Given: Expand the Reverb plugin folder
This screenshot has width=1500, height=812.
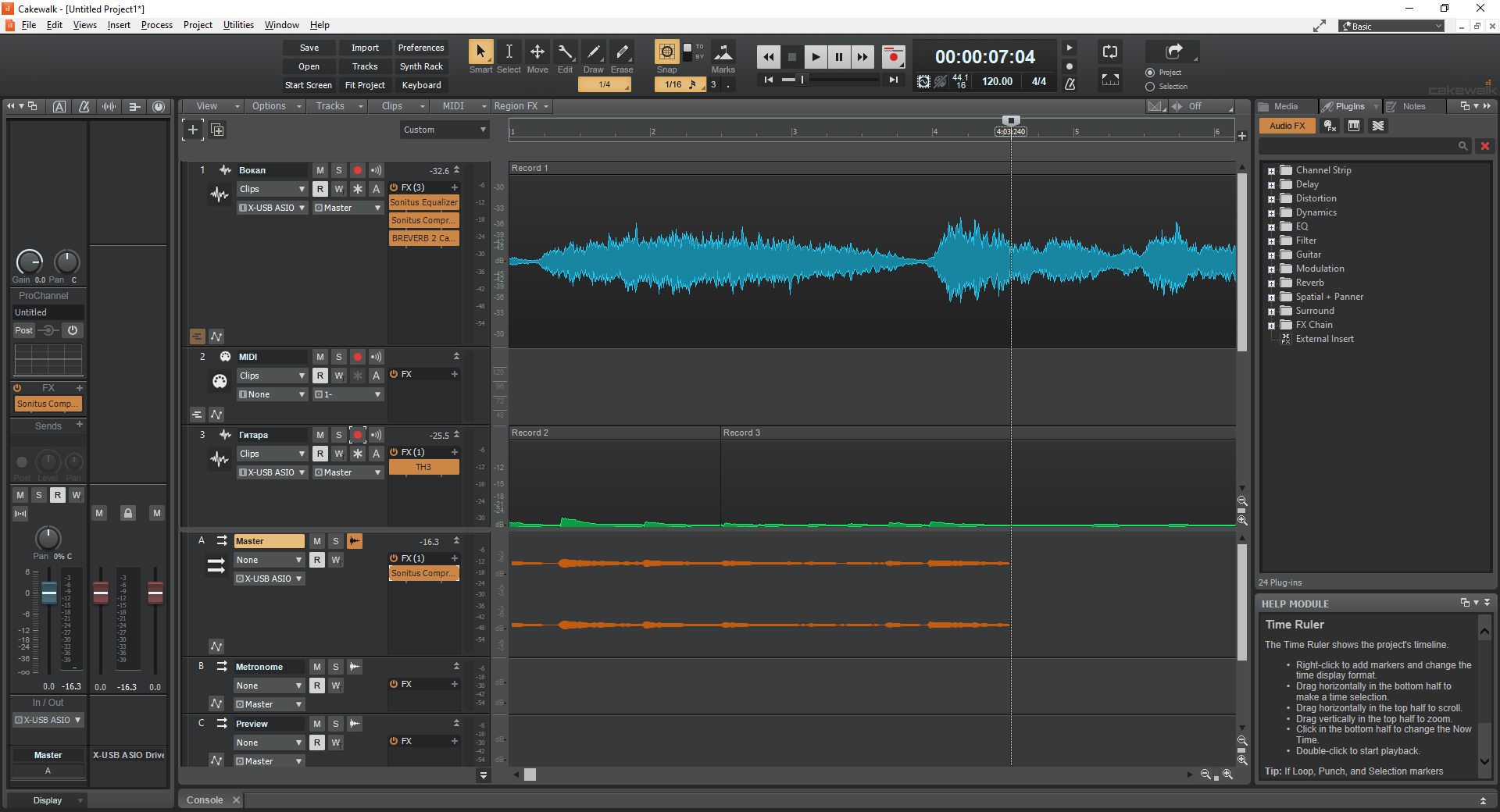Looking at the screenshot, I should [x=1271, y=283].
